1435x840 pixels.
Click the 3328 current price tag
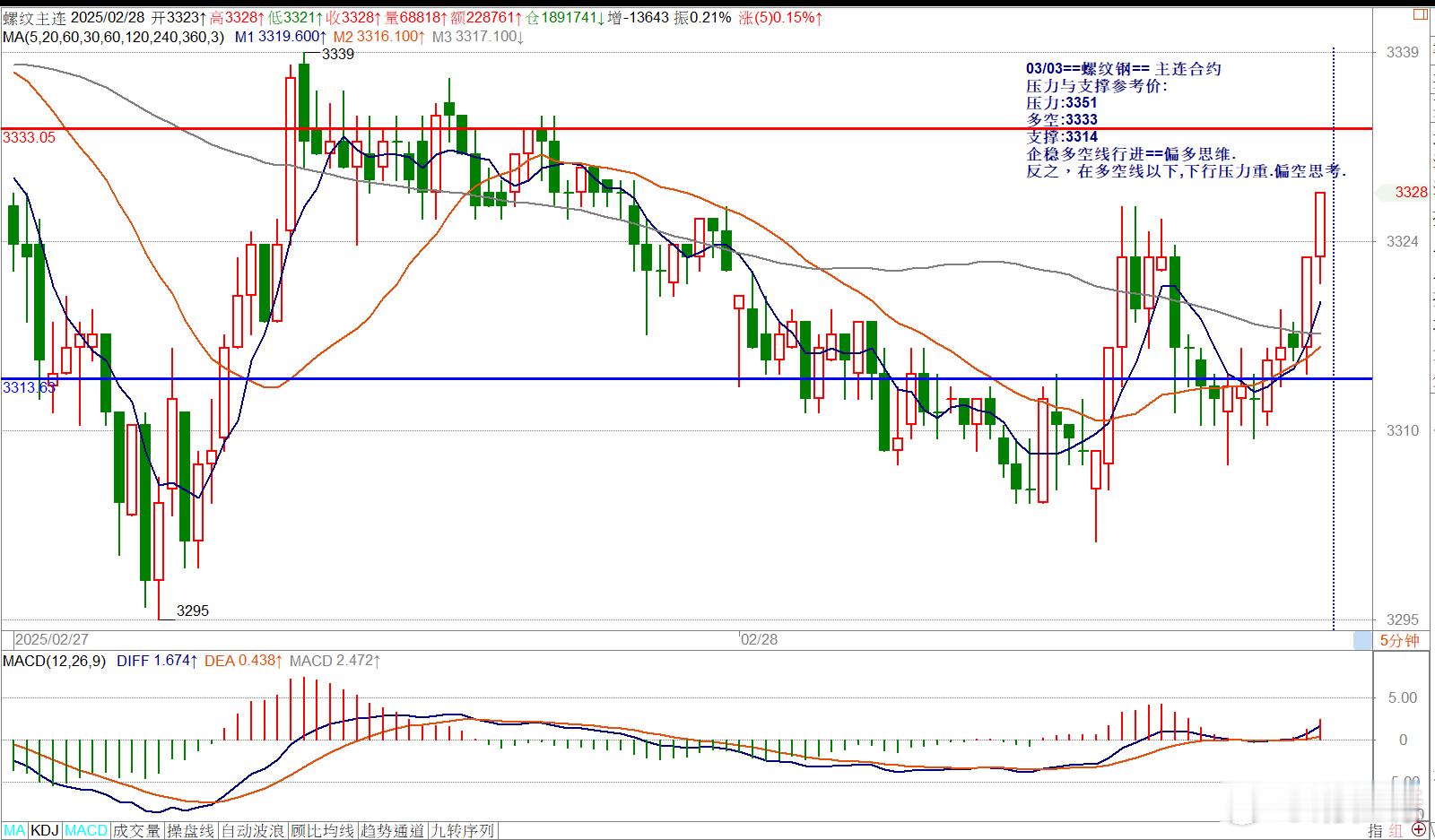click(x=1412, y=192)
